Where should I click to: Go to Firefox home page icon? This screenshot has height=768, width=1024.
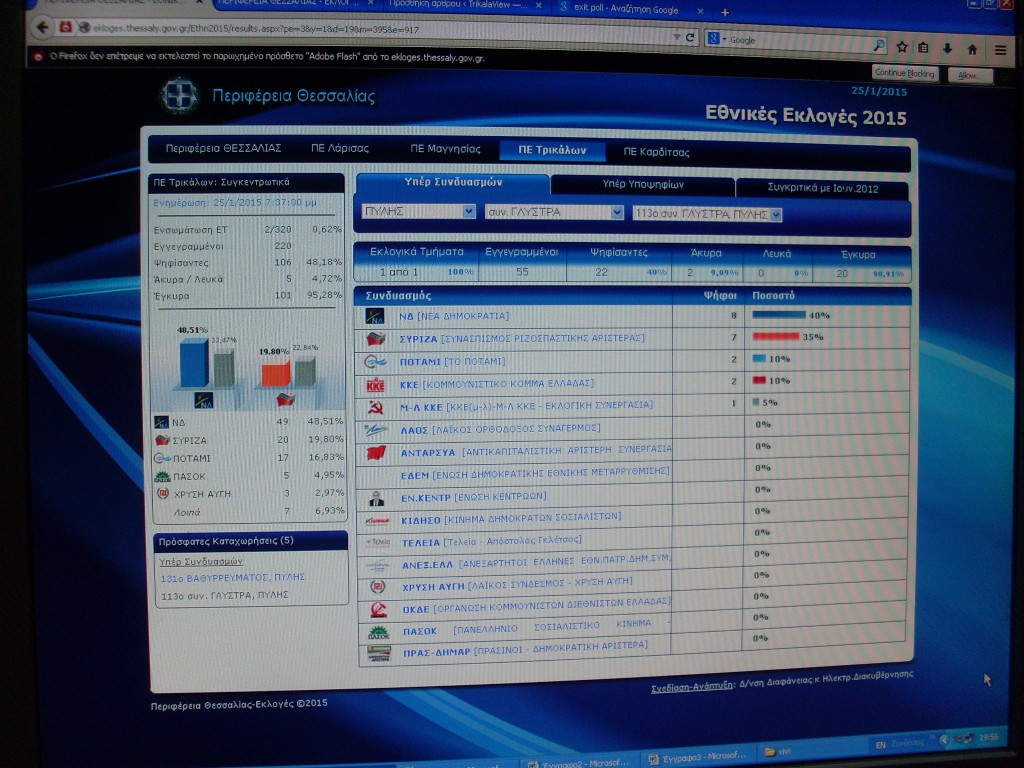click(972, 48)
